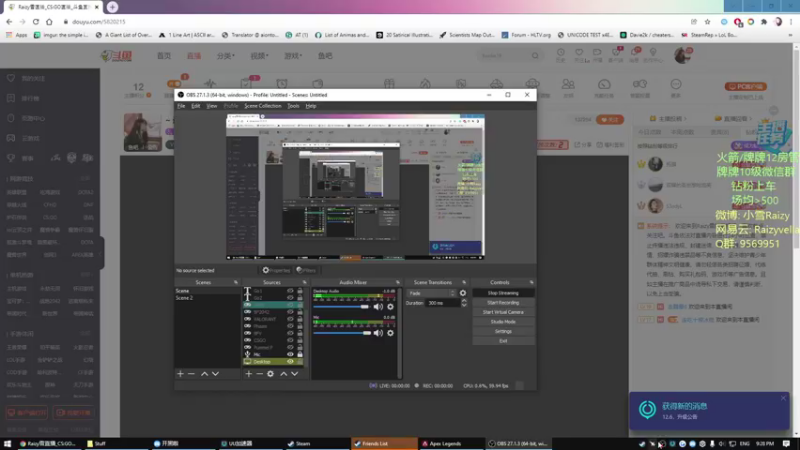
Task: Click Stop Streaming button
Action: (x=503, y=293)
